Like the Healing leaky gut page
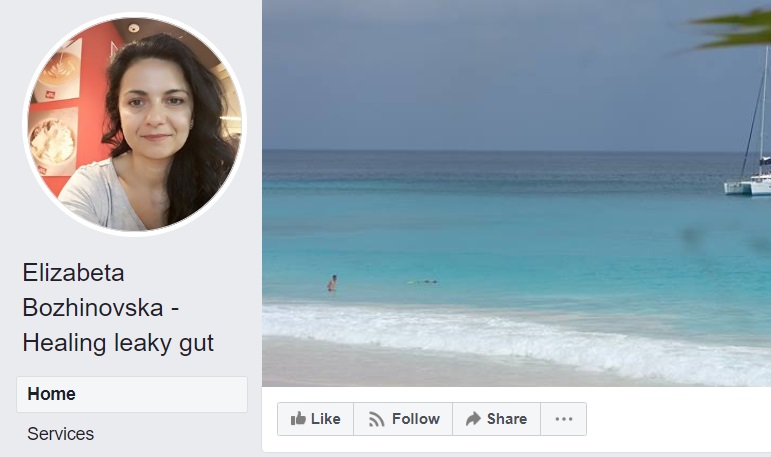 click(316, 419)
